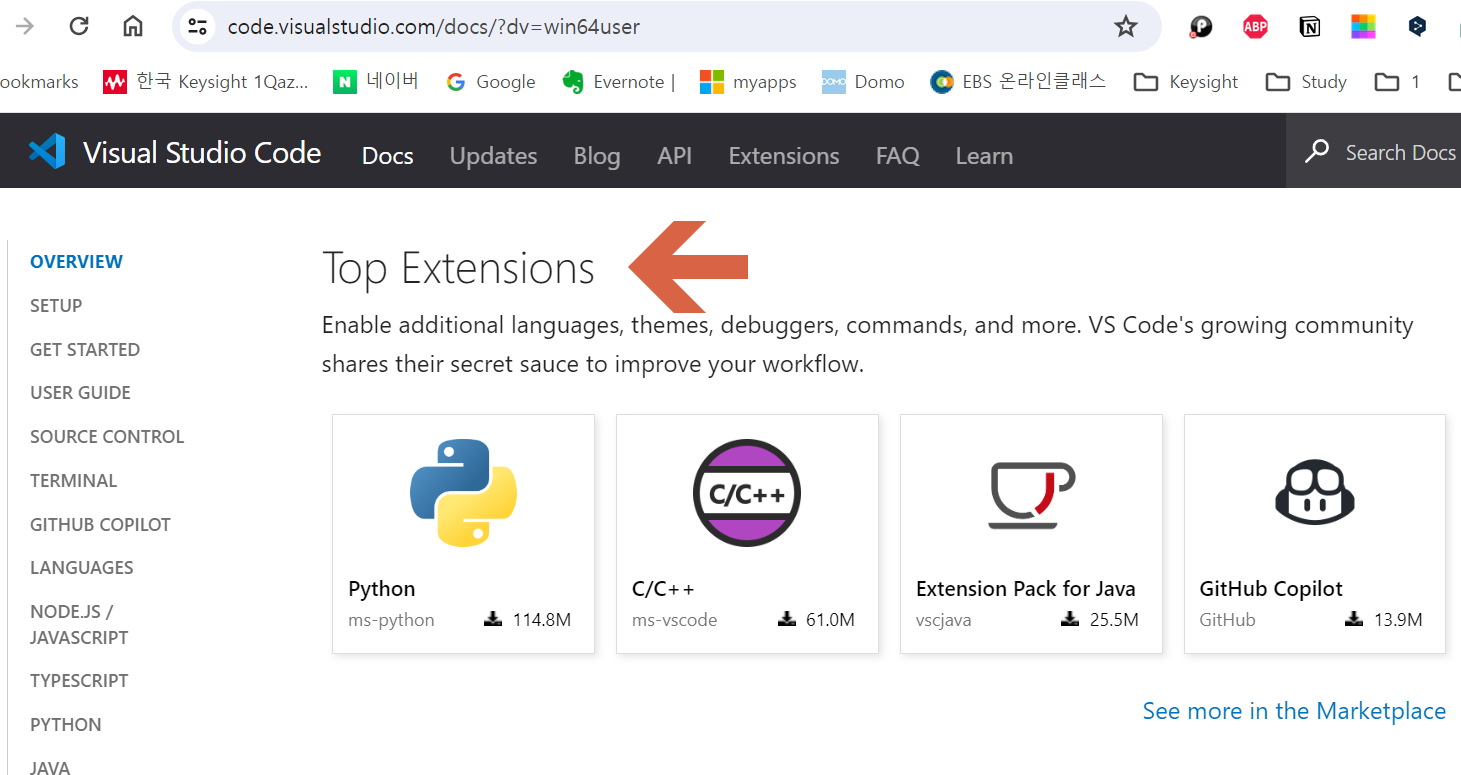Select OVERVIEW in the sidebar
Image resolution: width=1461 pixels, height=775 pixels.
[x=76, y=262]
